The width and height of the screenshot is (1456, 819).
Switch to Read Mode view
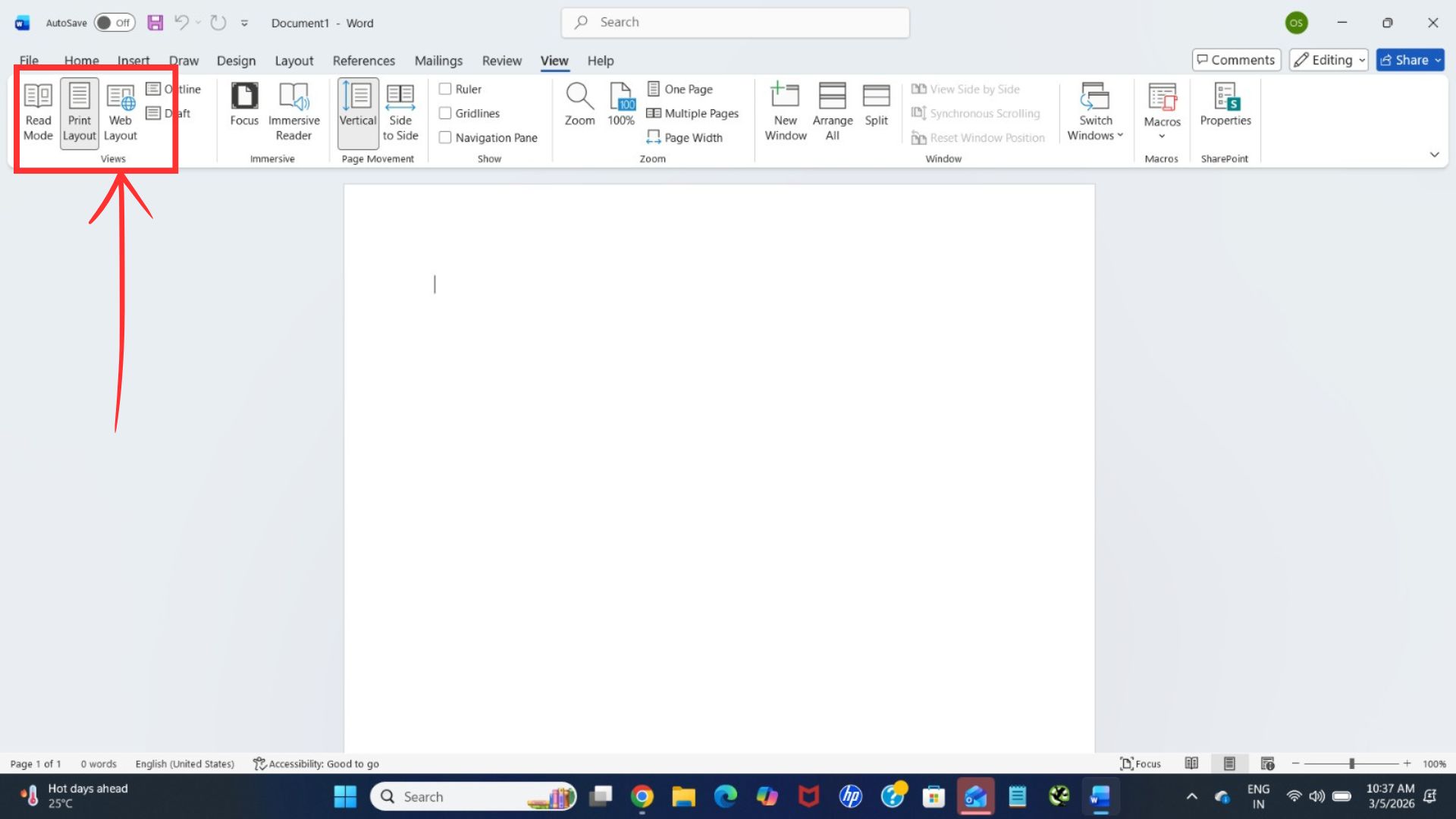(x=38, y=112)
